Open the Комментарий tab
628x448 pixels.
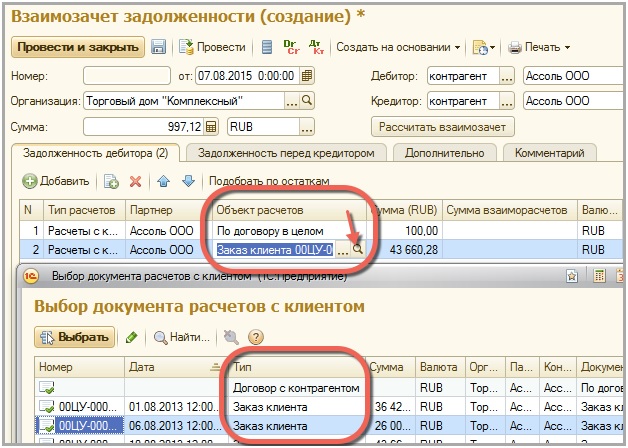550,153
